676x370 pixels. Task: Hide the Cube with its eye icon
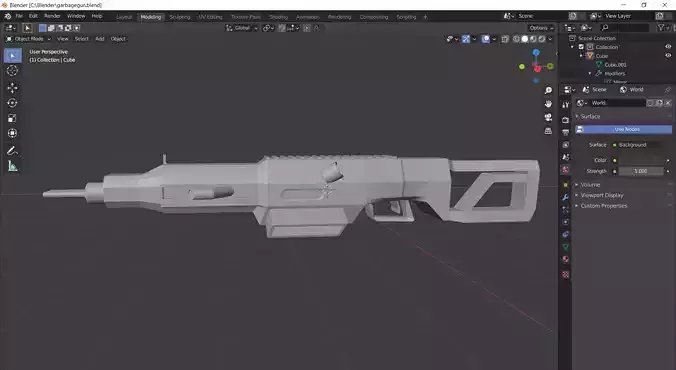pos(668,56)
